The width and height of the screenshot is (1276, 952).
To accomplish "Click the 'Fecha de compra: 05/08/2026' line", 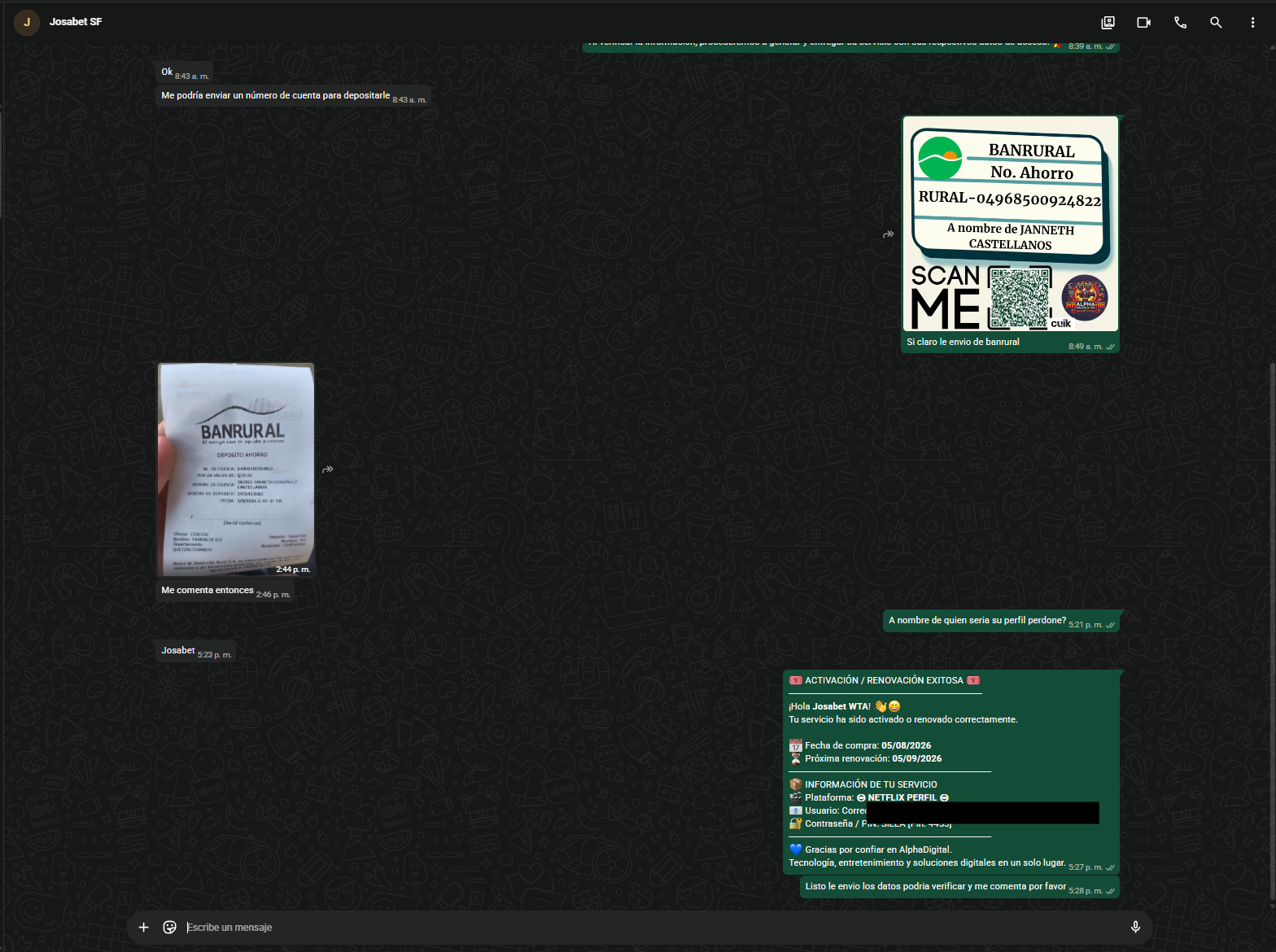I will click(860, 745).
